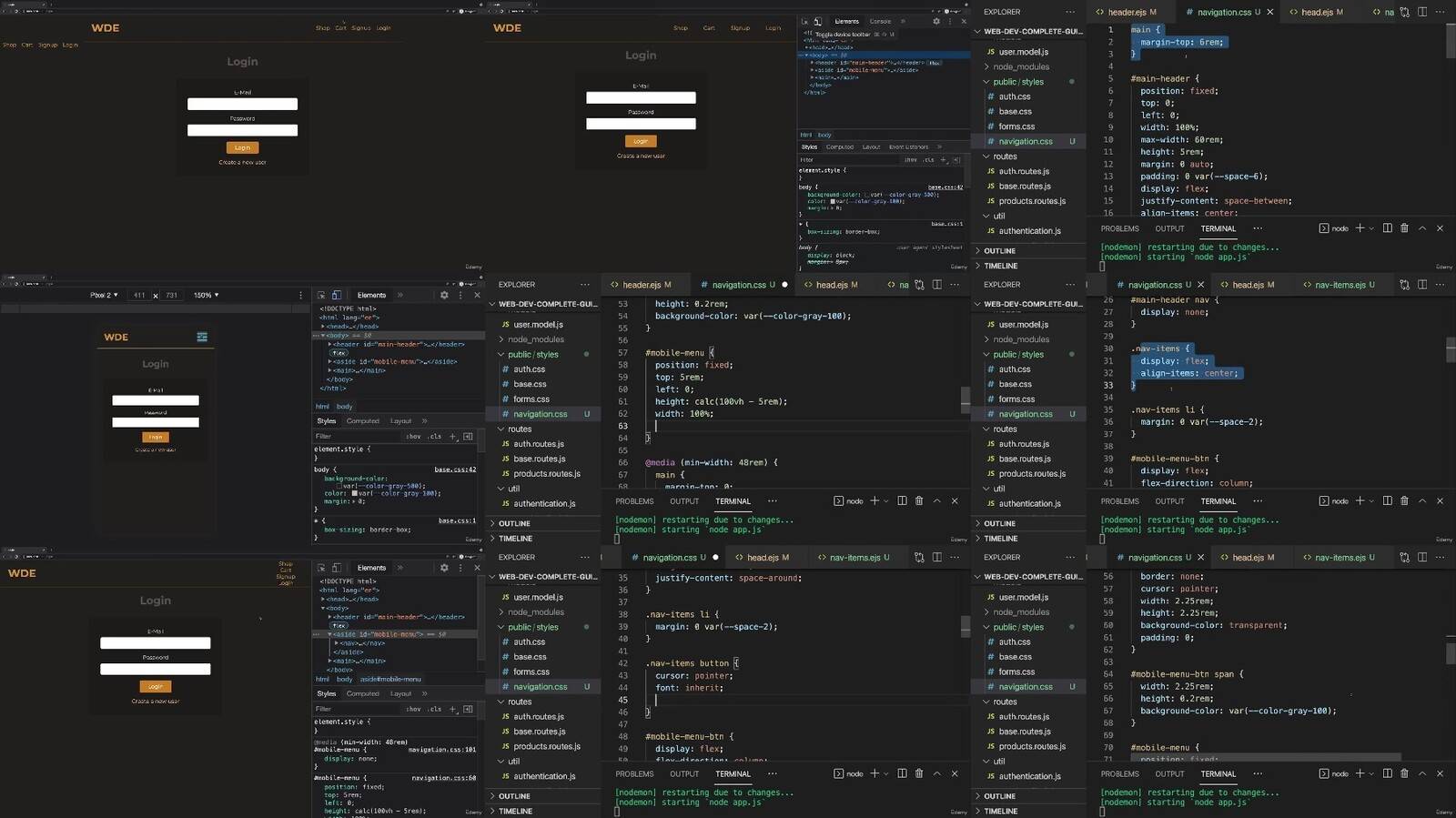Toggle device toolbar icon in Pixel 2 preview DevTools
Image resolution: width=1456 pixels, height=818 pixels.
point(337,295)
